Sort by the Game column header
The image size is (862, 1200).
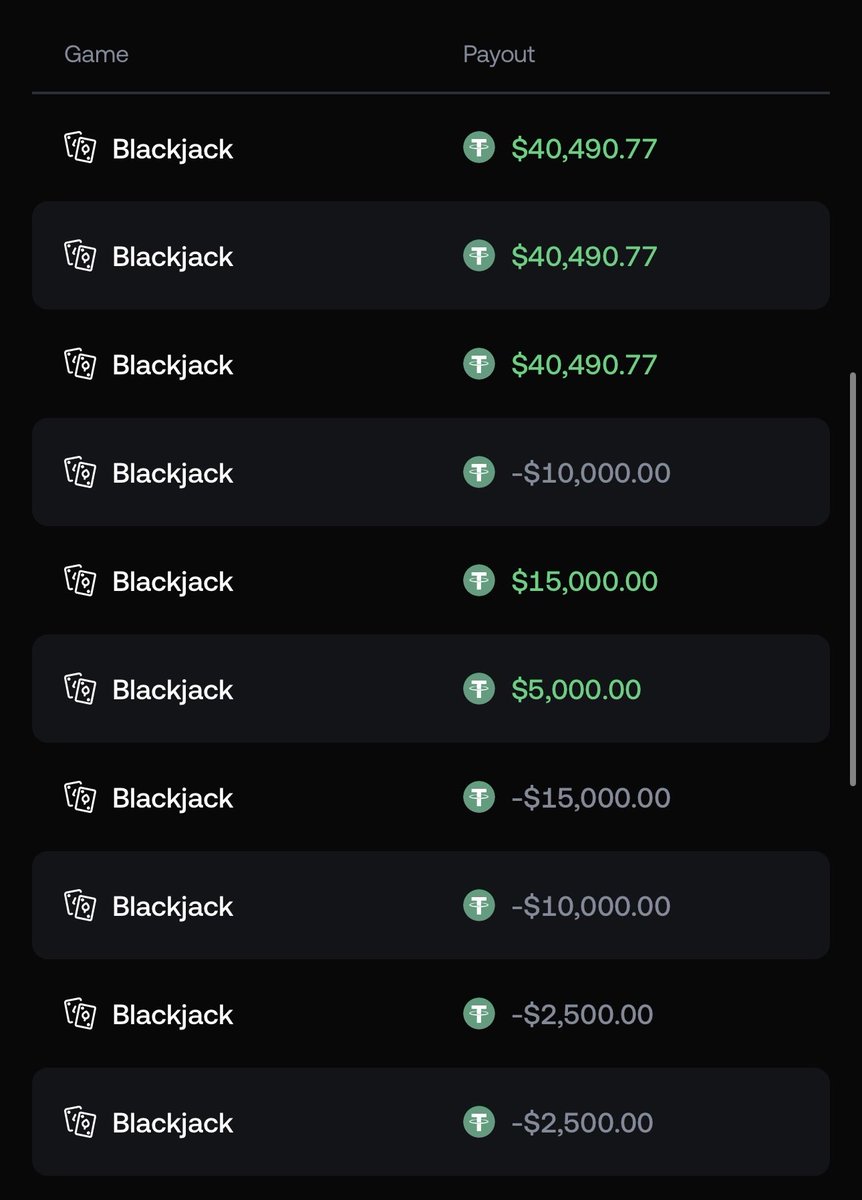(96, 54)
